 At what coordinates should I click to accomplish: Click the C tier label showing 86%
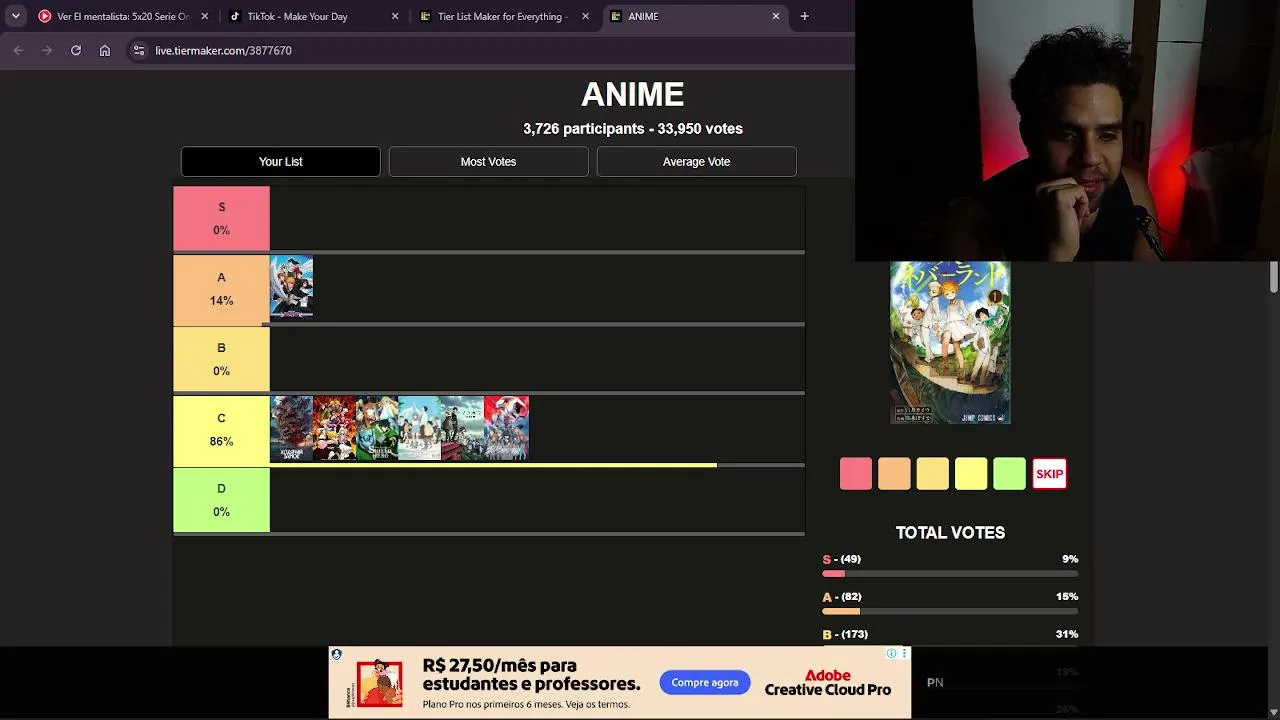tap(222, 430)
